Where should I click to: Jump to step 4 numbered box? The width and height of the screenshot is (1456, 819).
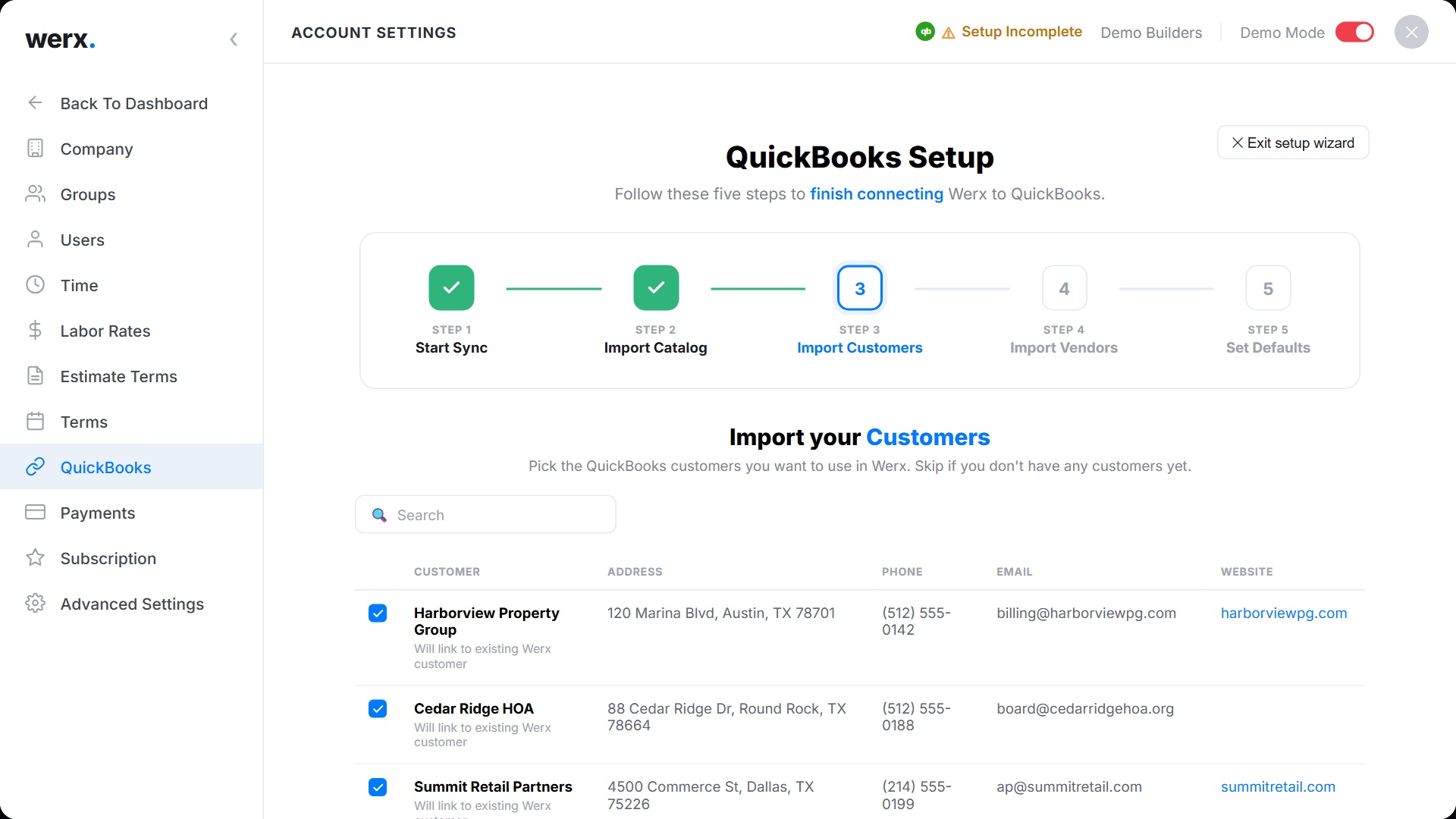point(1064,288)
